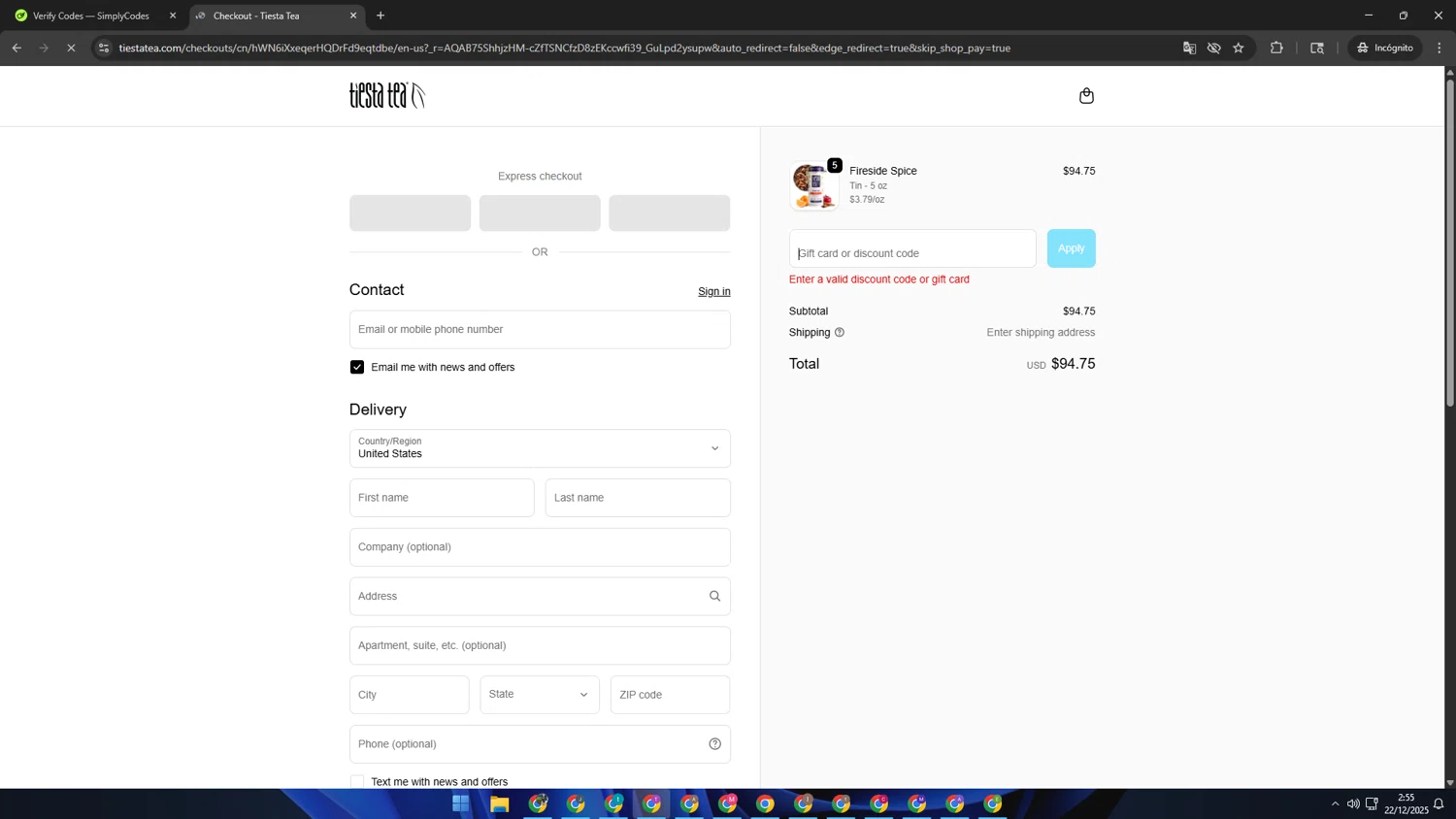Screen dimensions: 1456x819
Task: Open File Explorer from the taskbar
Action: [499, 803]
